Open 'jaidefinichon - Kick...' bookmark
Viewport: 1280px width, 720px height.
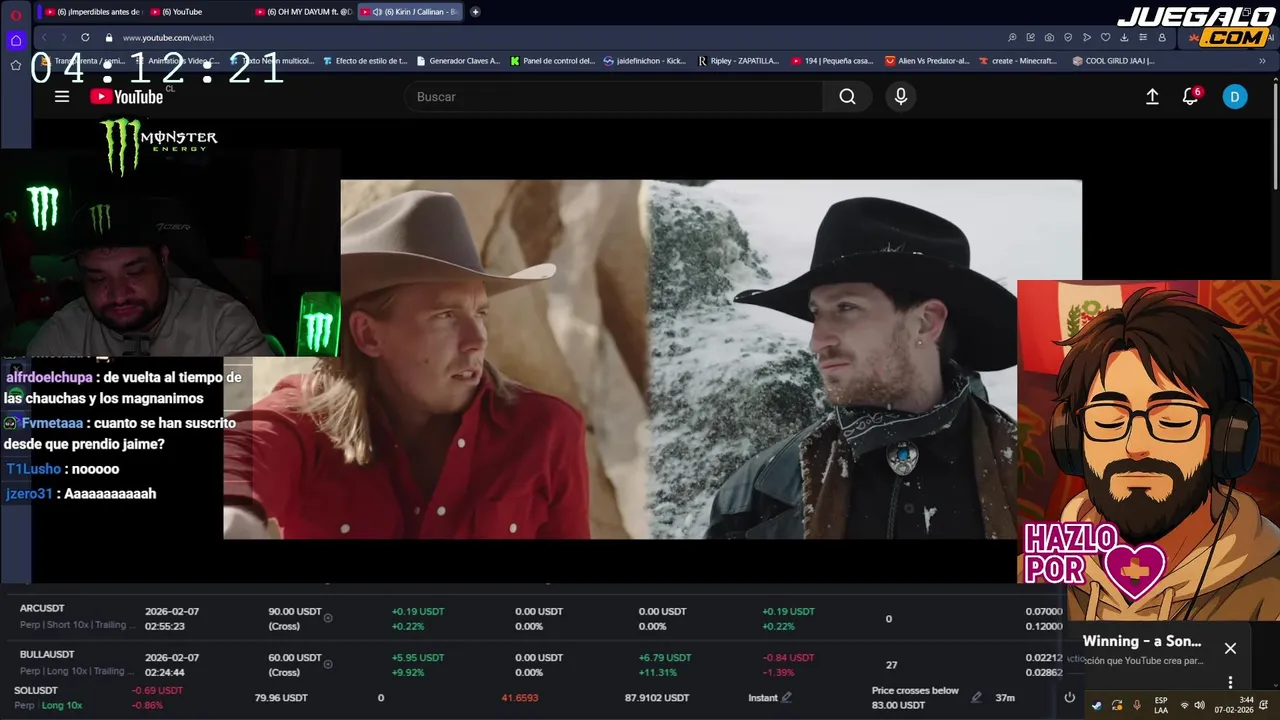pos(645,60)
